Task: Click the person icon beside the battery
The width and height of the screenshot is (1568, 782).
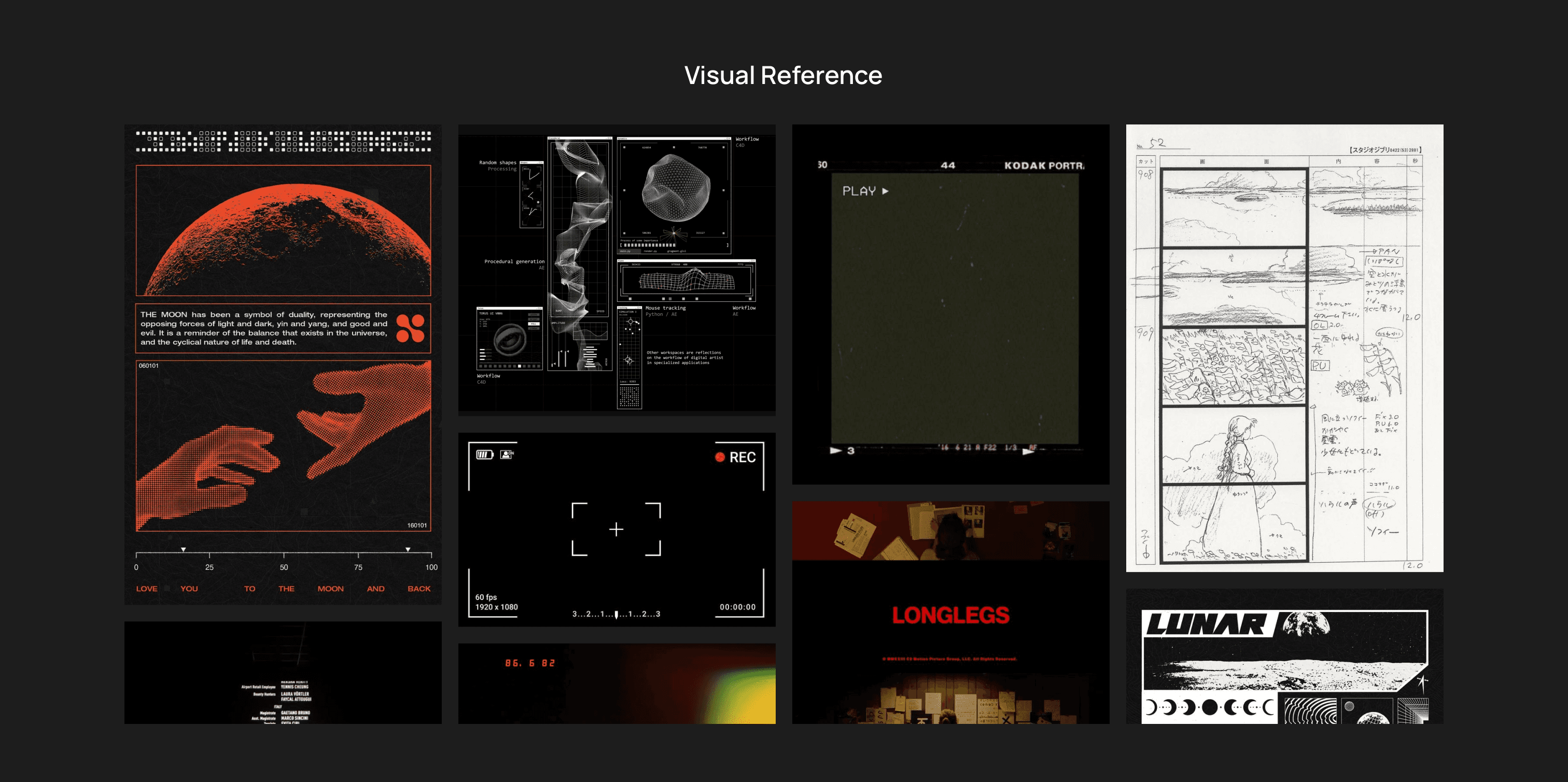Action: coord(507,455)
